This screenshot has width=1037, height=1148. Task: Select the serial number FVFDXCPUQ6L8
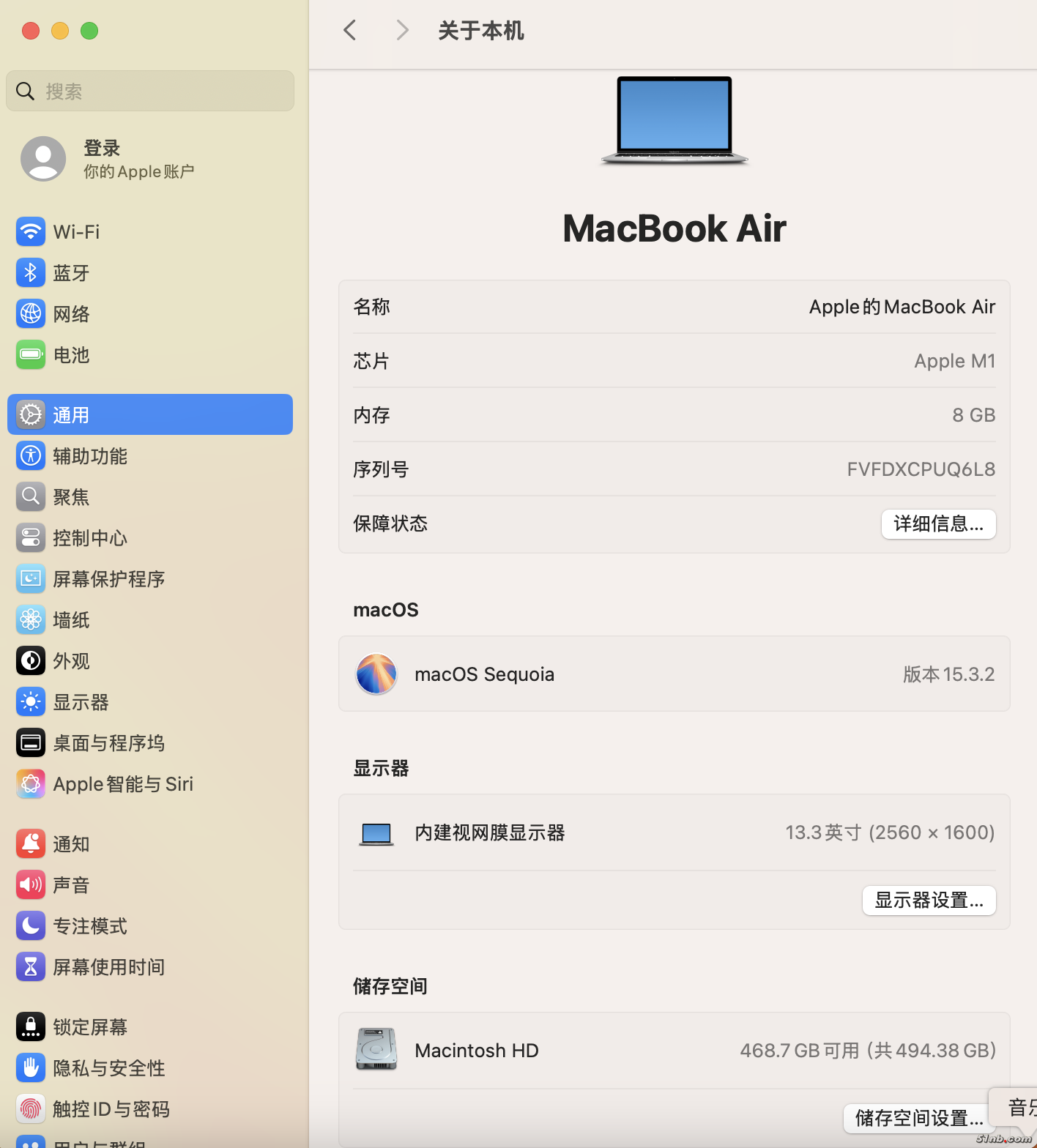point(921,469)
